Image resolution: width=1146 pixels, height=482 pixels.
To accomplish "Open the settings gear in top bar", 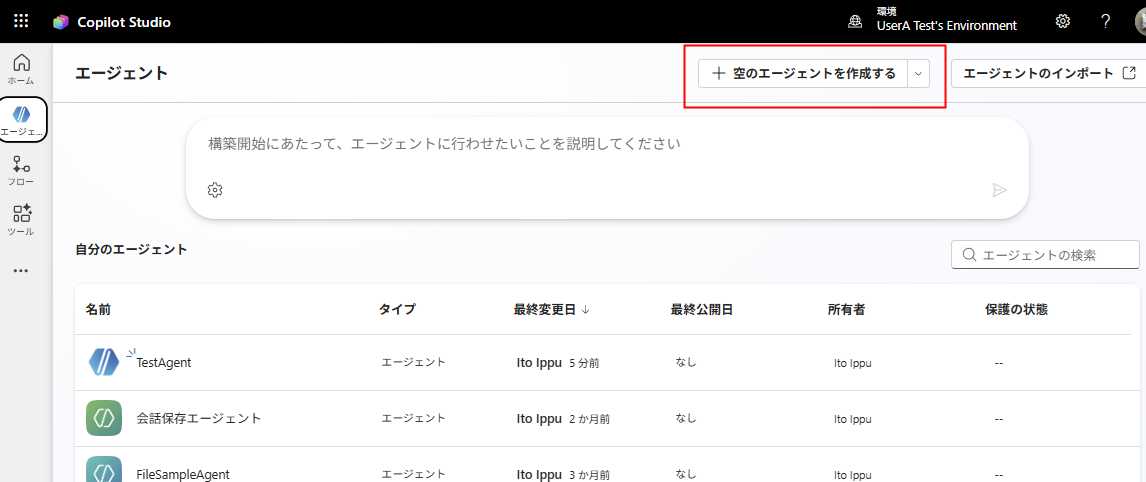I will point(1063,21).
